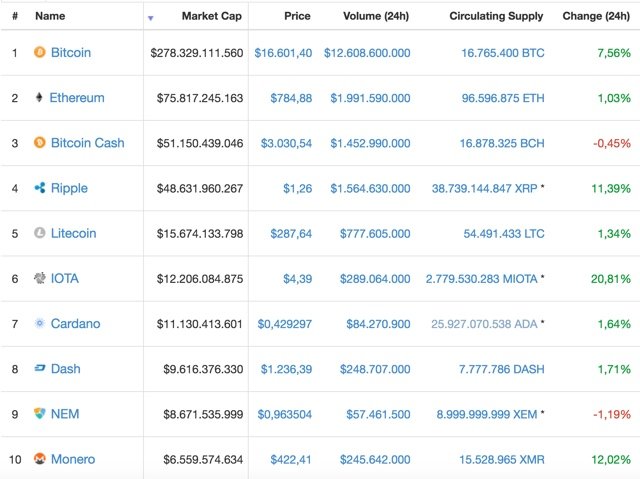Image resolution: width=640 pixels, height=479 pixels.
Task: Click the Bitcoin coin icon
Action: coord(40,52)
